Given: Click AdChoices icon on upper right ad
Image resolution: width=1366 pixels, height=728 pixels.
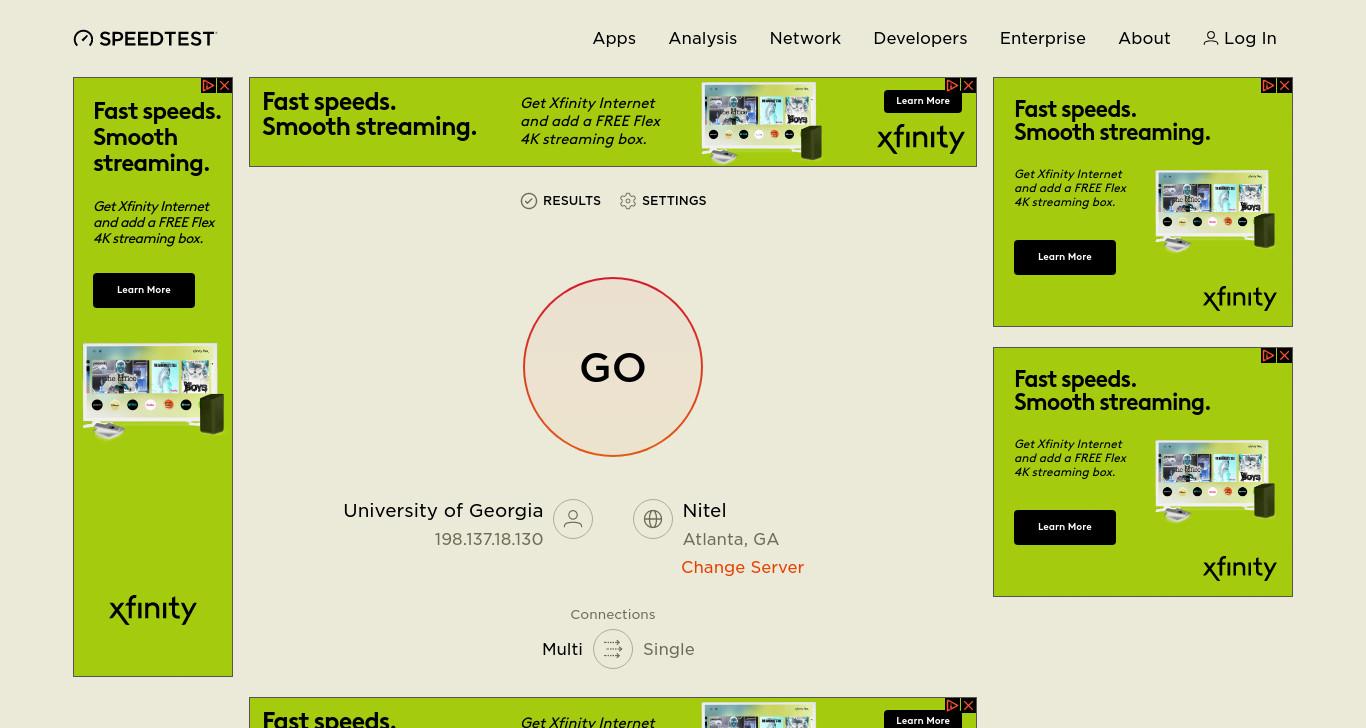Looking at the screenshot, I should click(1269, 86).
